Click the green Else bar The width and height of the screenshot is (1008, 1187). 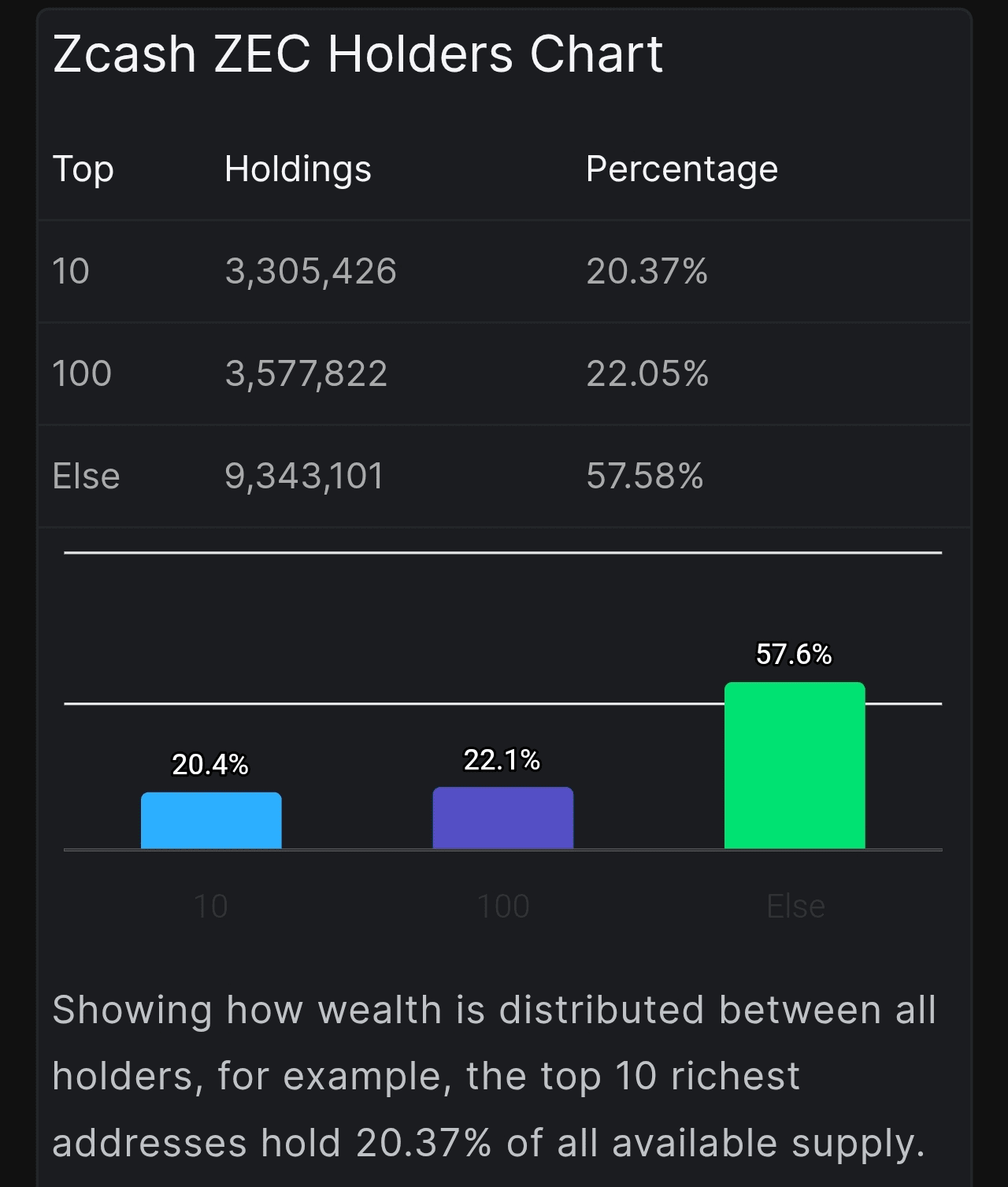pos(795,766)
